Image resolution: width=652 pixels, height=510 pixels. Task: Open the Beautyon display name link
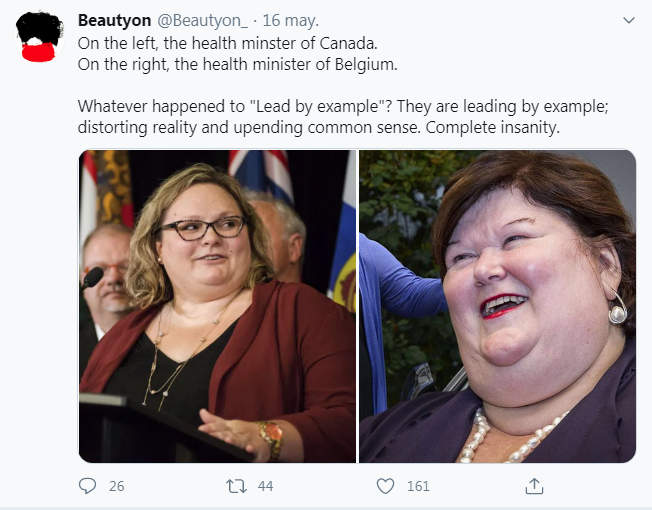tap(114, 20)
